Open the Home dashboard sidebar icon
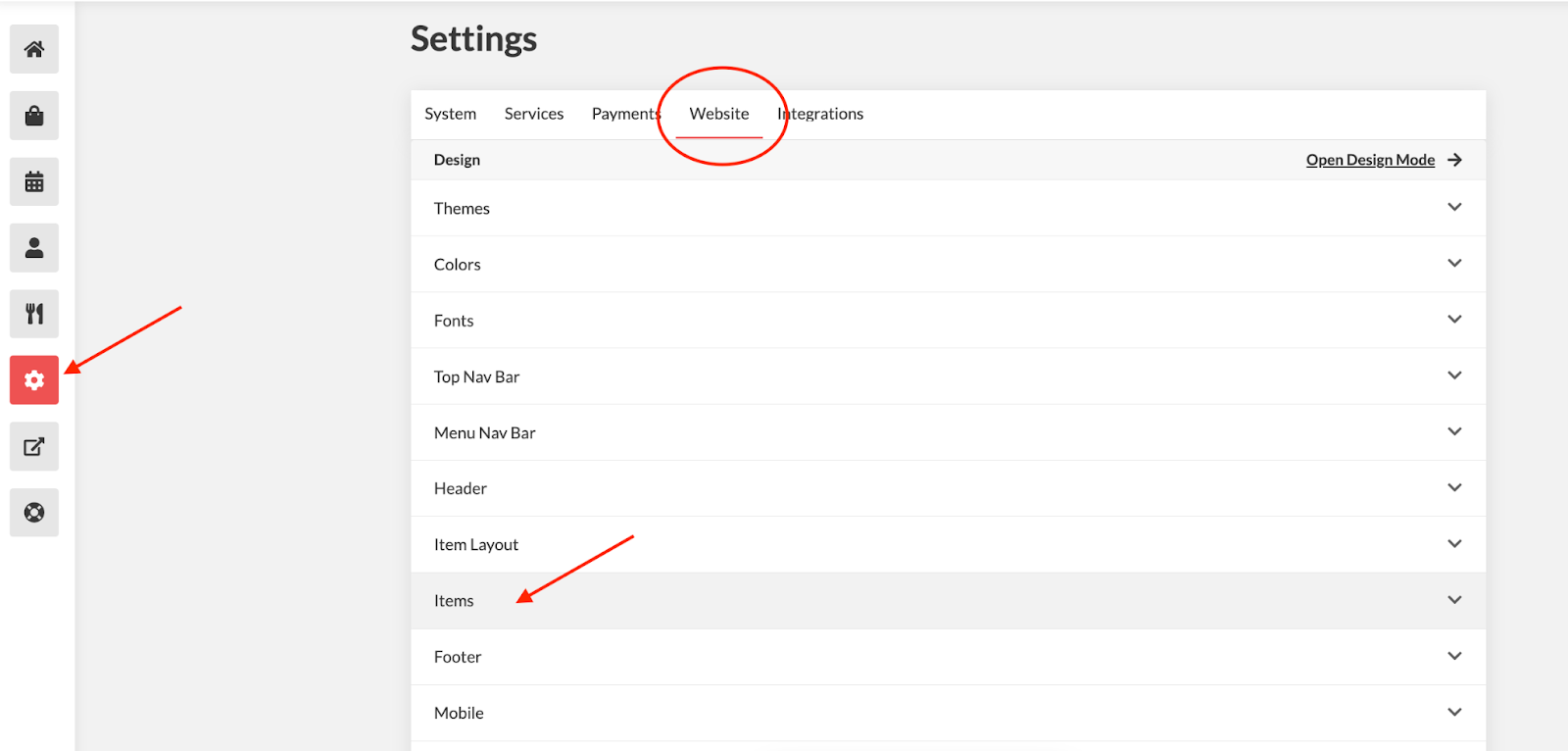Viewport: 1568px width, 751px height. pyautogui.click(x=34, y=49)
